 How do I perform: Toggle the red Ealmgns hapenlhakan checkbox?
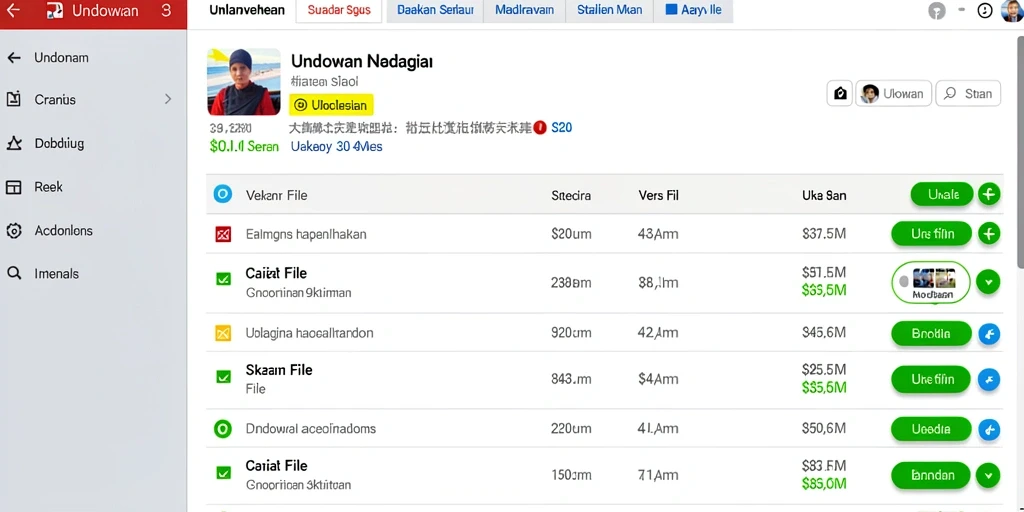tap(223, 234)
